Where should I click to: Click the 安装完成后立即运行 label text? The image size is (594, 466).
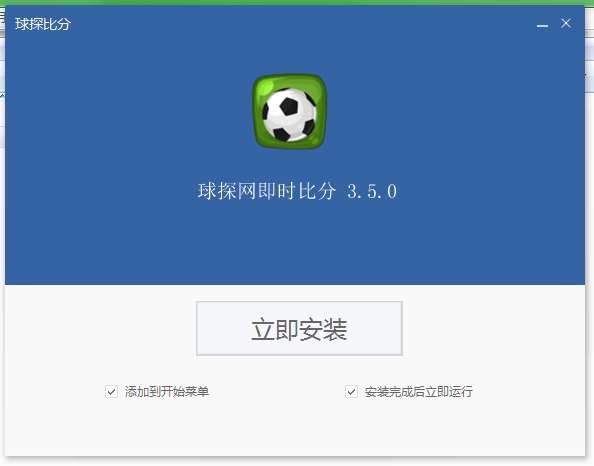(x=419, y=391)
